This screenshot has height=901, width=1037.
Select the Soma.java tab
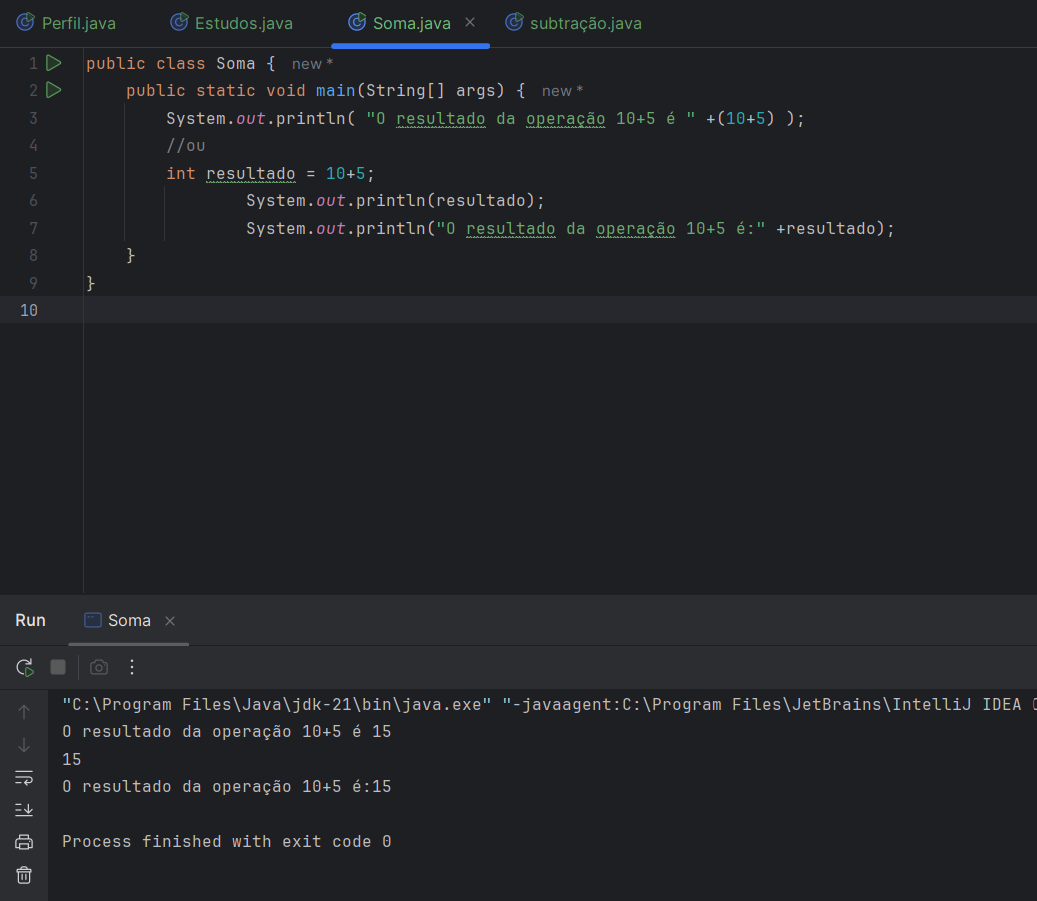(411, 23)
